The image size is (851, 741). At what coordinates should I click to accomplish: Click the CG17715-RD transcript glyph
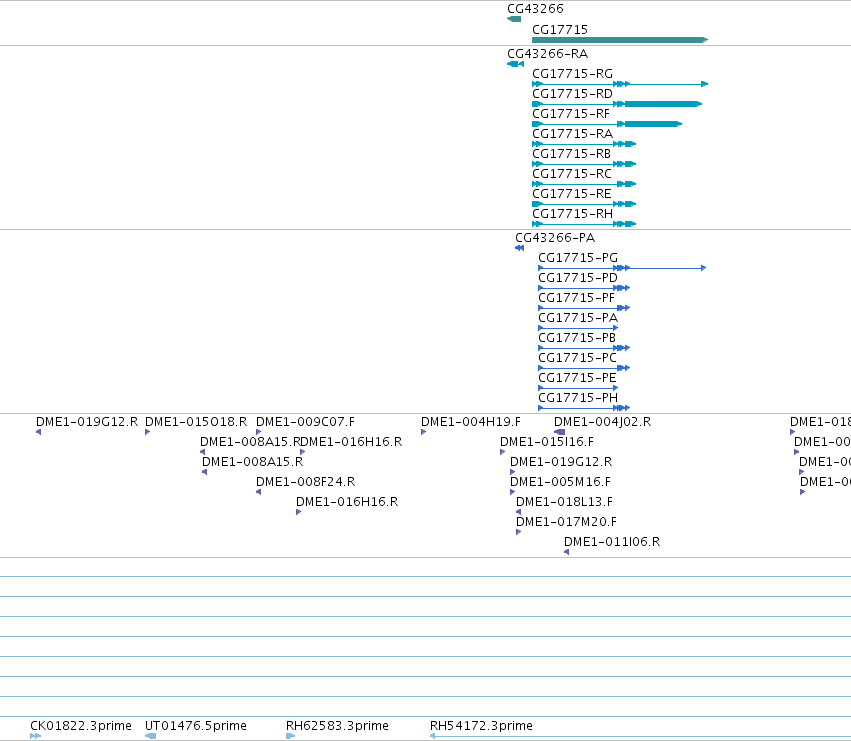pos(617,104)
